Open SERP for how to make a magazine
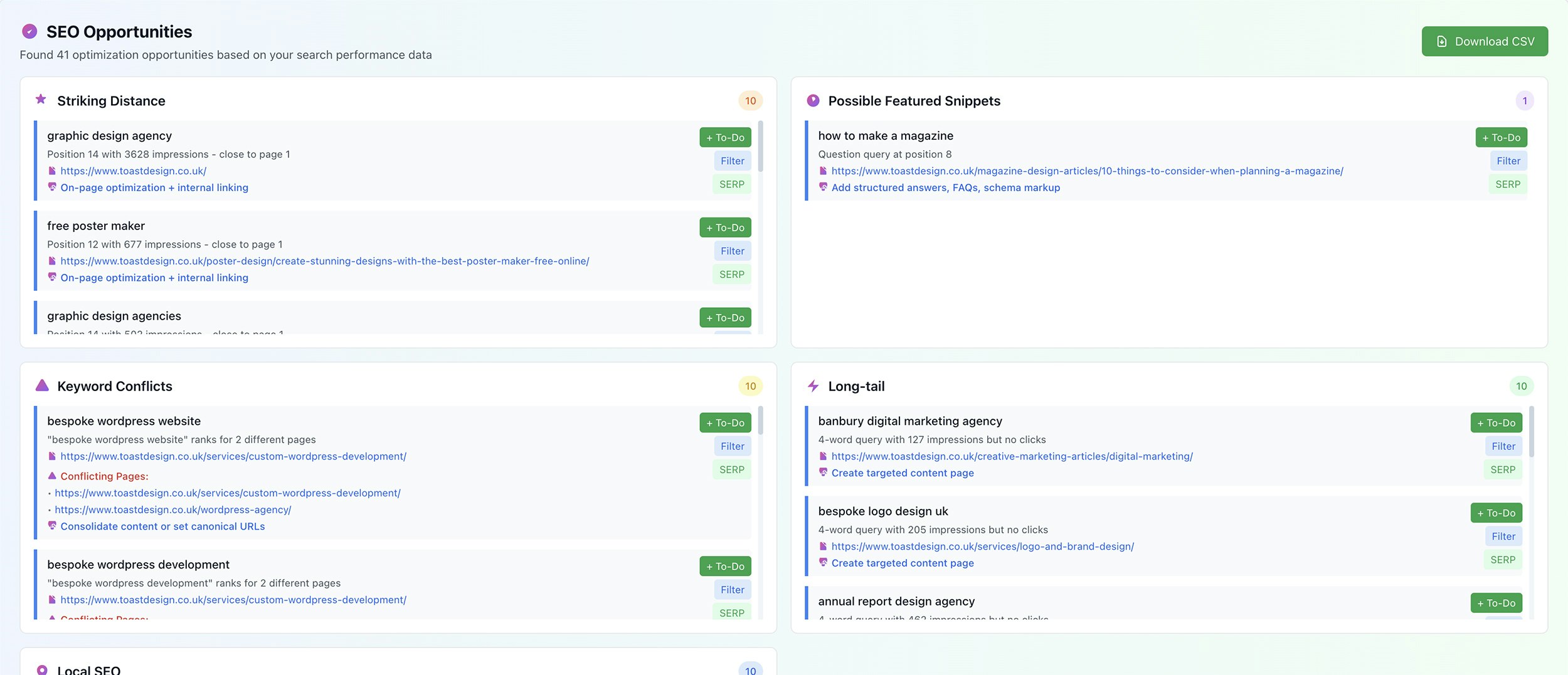Viewport: 1568px width, 675px height. coord(1507,184)
